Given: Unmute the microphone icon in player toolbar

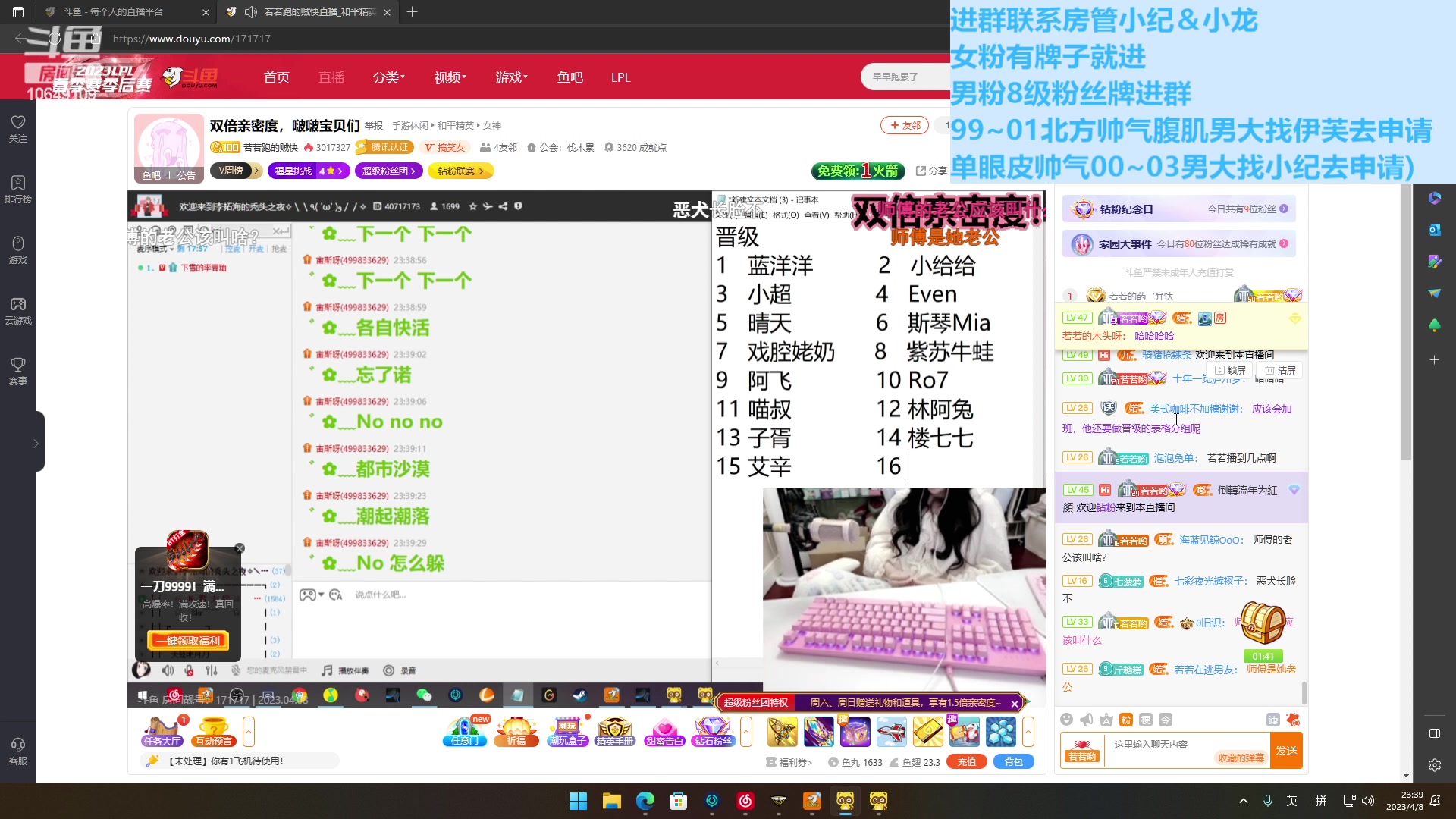Looking at the screenshot, I should [188, 670].
